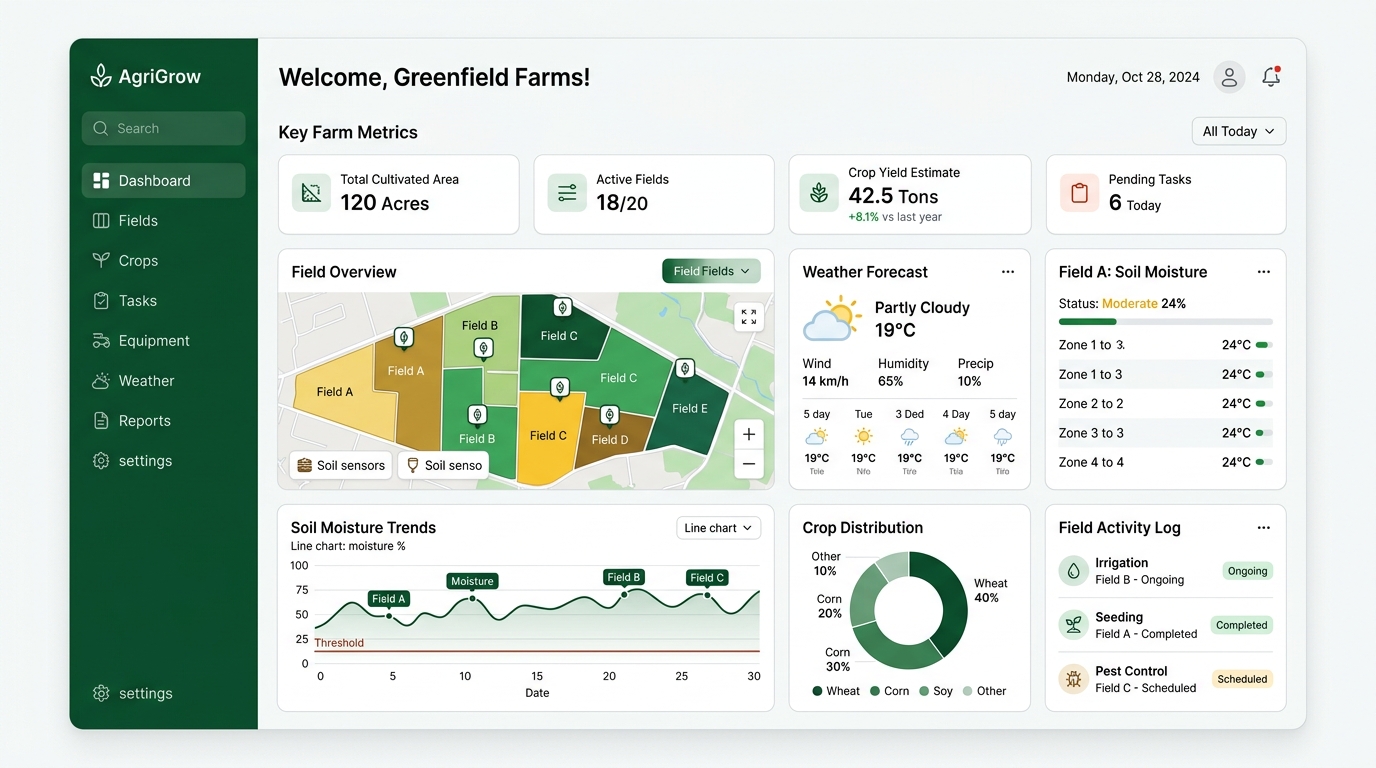Image resolution: width=1376 pixels, height=768 pixels.
Task: Click the Total Cultivated Area icon
Action: click(x=312, y=193)
